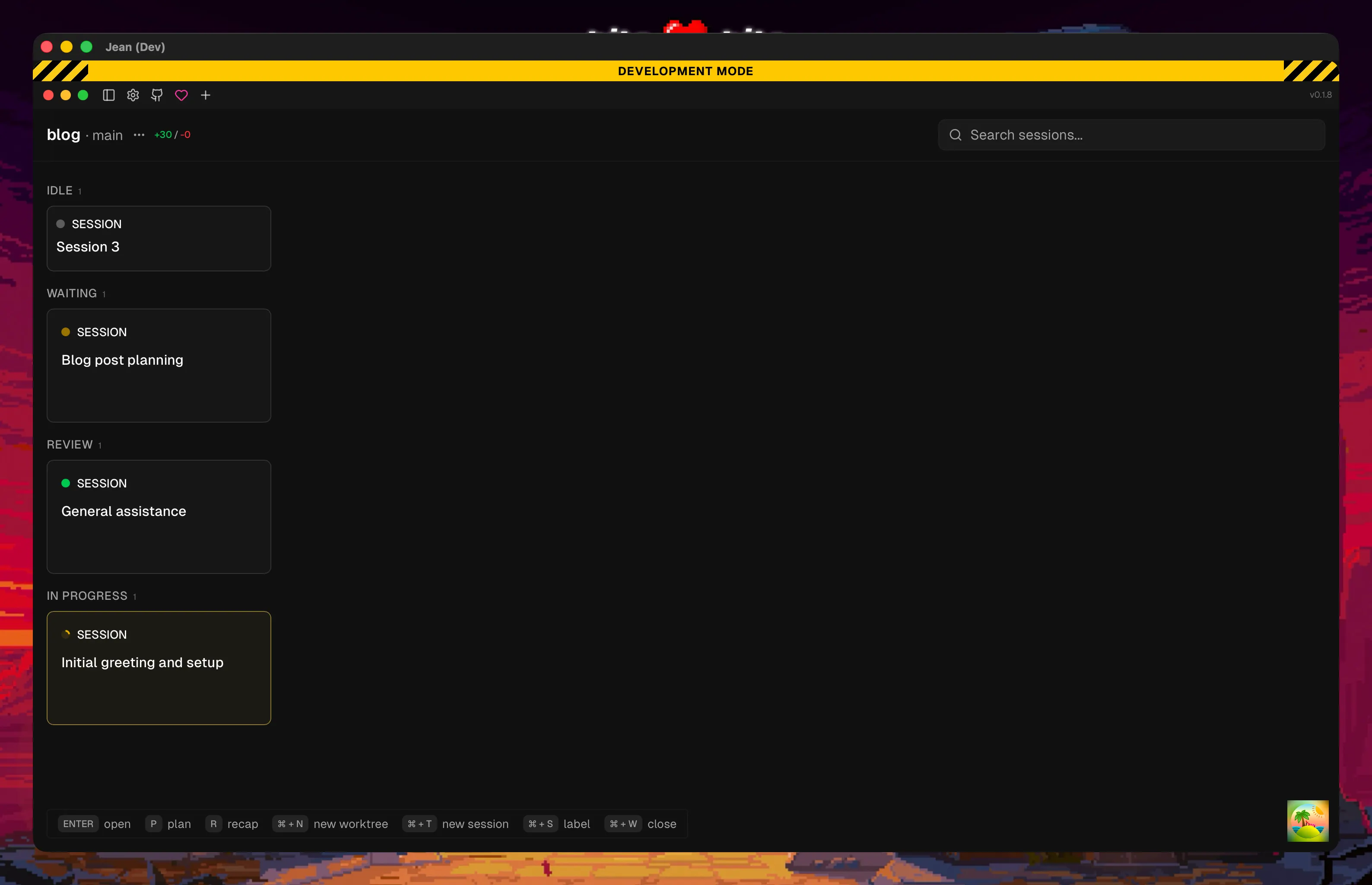1372x885 pixels.
Task: Toggle the sidebar panel icon
Action: click(x=108, y=96)
